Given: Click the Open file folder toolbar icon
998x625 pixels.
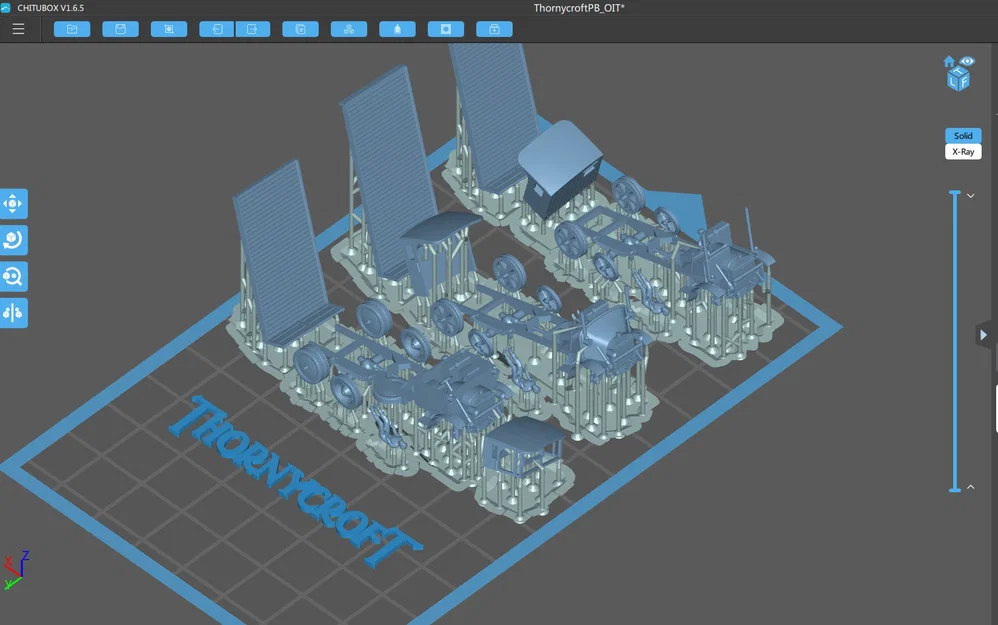Looking at the screenshot, I should pos(72,29).
